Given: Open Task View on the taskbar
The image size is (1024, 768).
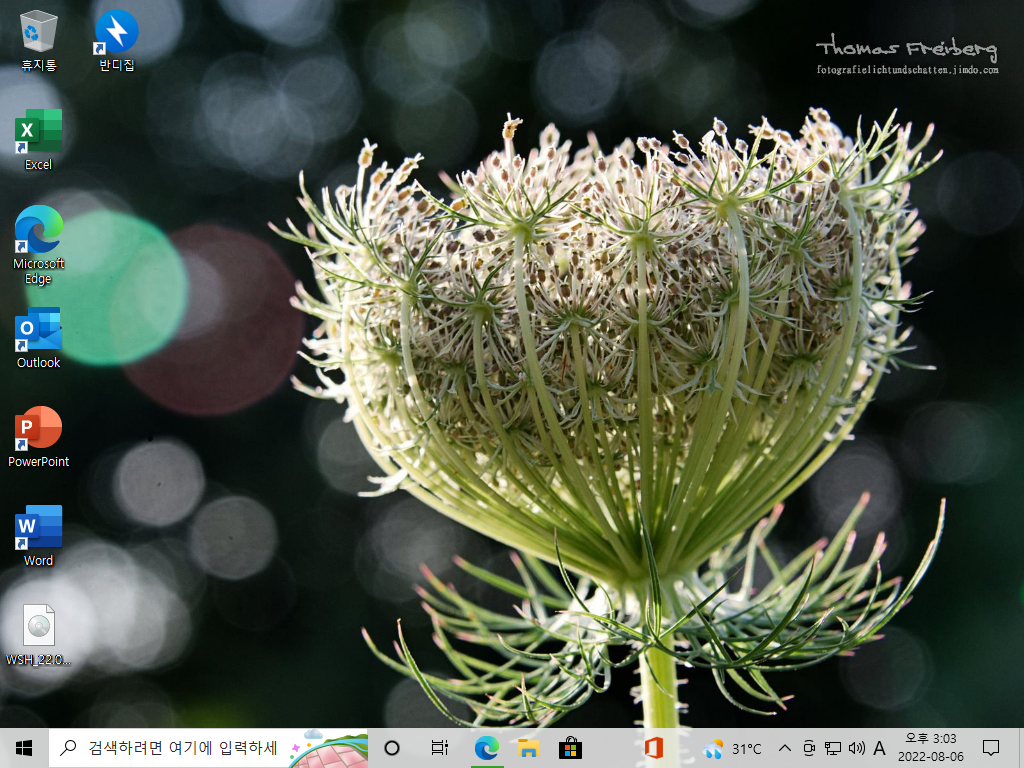Looking at the screenshot, I should pos(440,748).
